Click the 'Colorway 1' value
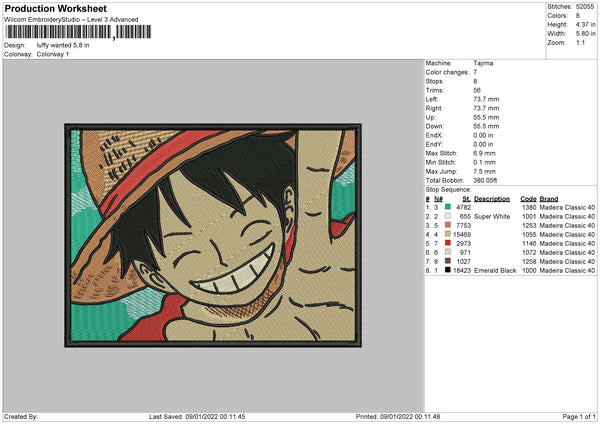This screenshot has width=600, height=424. (53, 54)
